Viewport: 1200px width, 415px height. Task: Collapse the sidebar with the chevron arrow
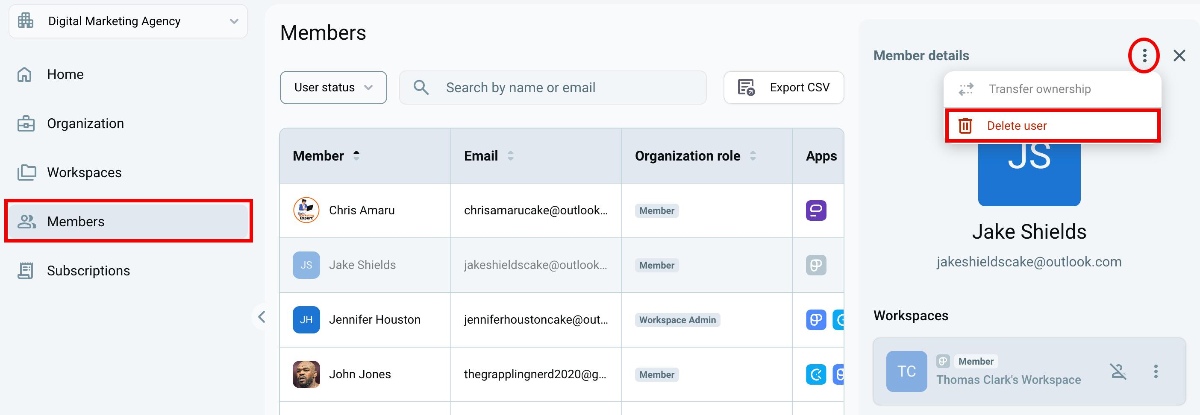[262, 317]
